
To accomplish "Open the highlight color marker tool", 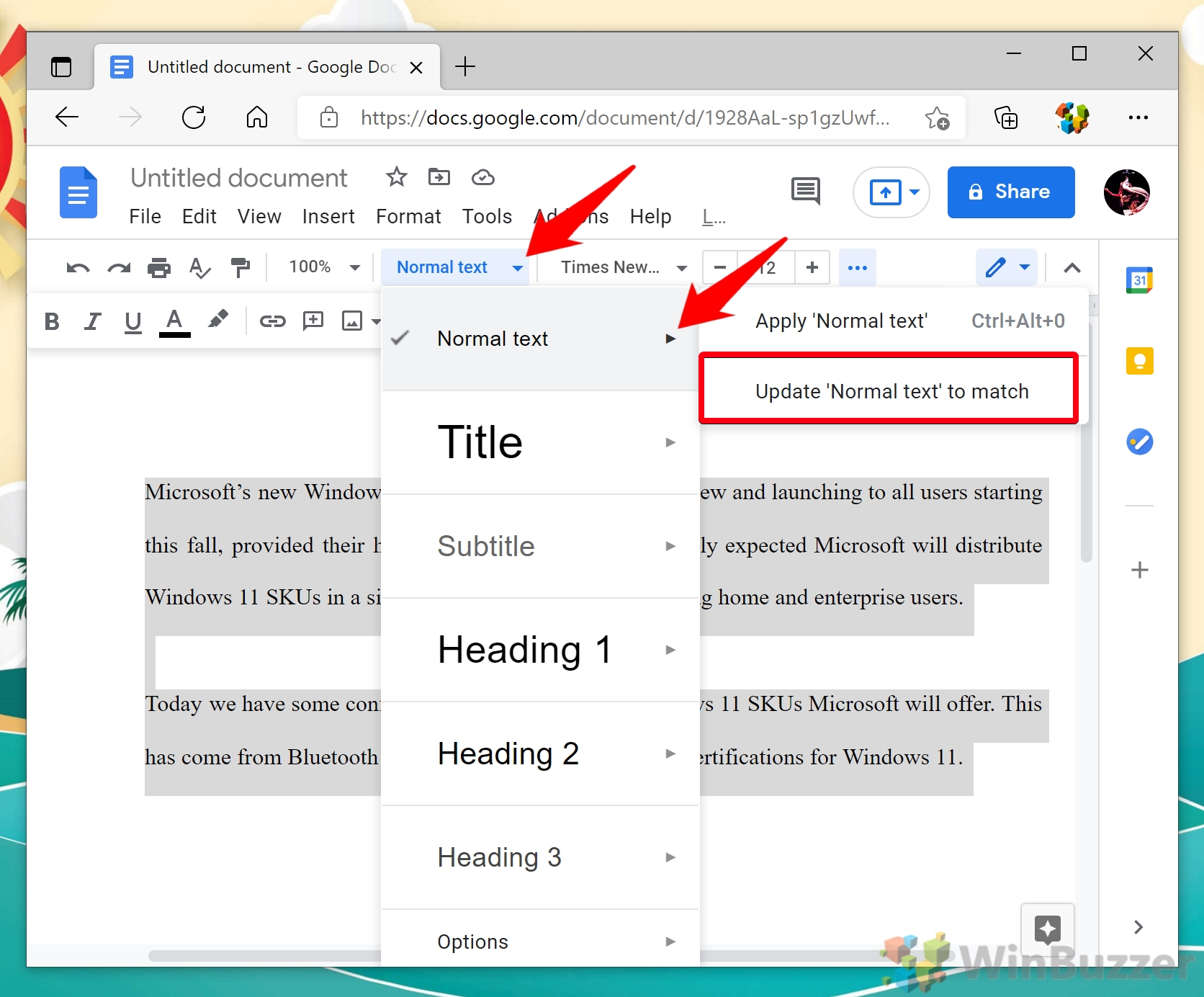I will point(218,320).
